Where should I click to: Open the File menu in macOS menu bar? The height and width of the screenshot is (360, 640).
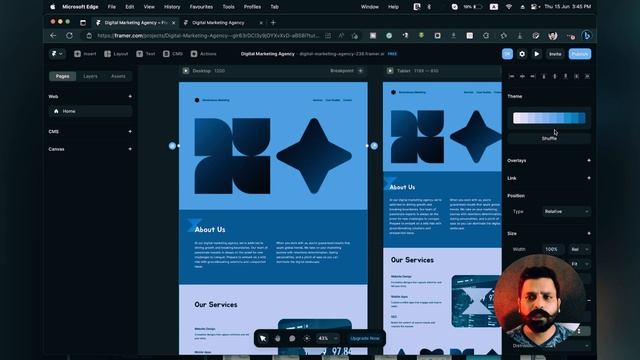111,7
